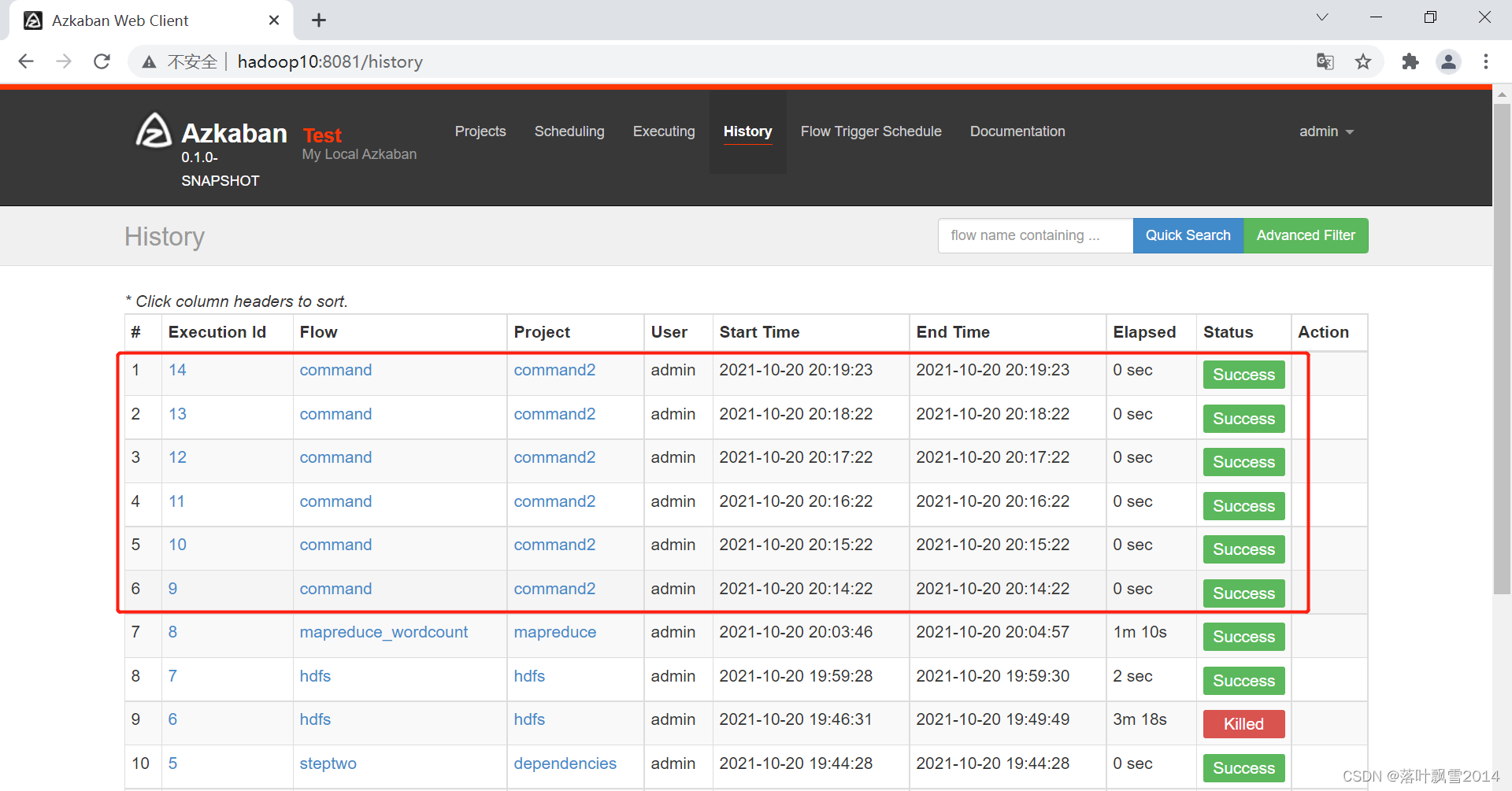The image size is (1512, 791).
Task: Open execution id 5
Action: (172, 763)
